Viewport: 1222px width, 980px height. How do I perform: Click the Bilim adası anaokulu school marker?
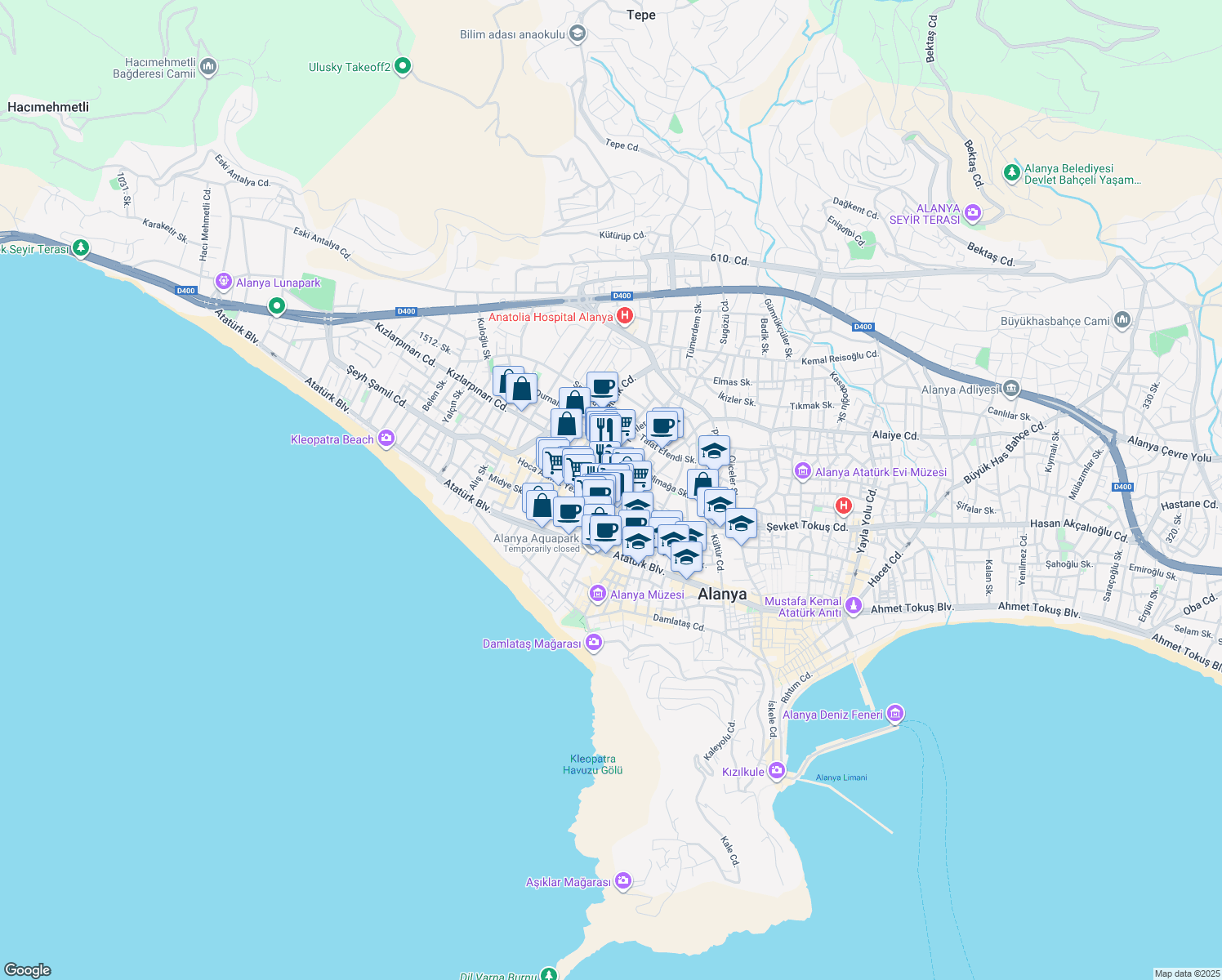(576, 33)
